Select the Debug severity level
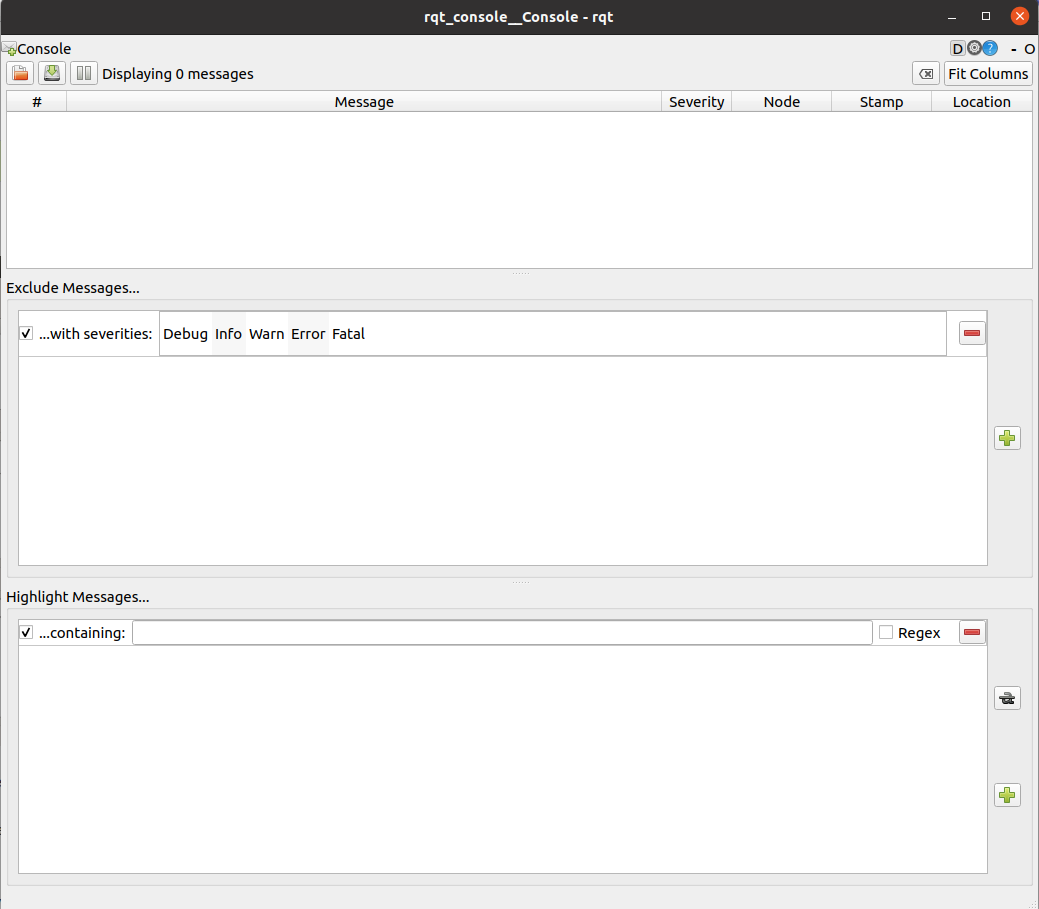The width and height of the screenshot is (1039, 909). point(185,334)
